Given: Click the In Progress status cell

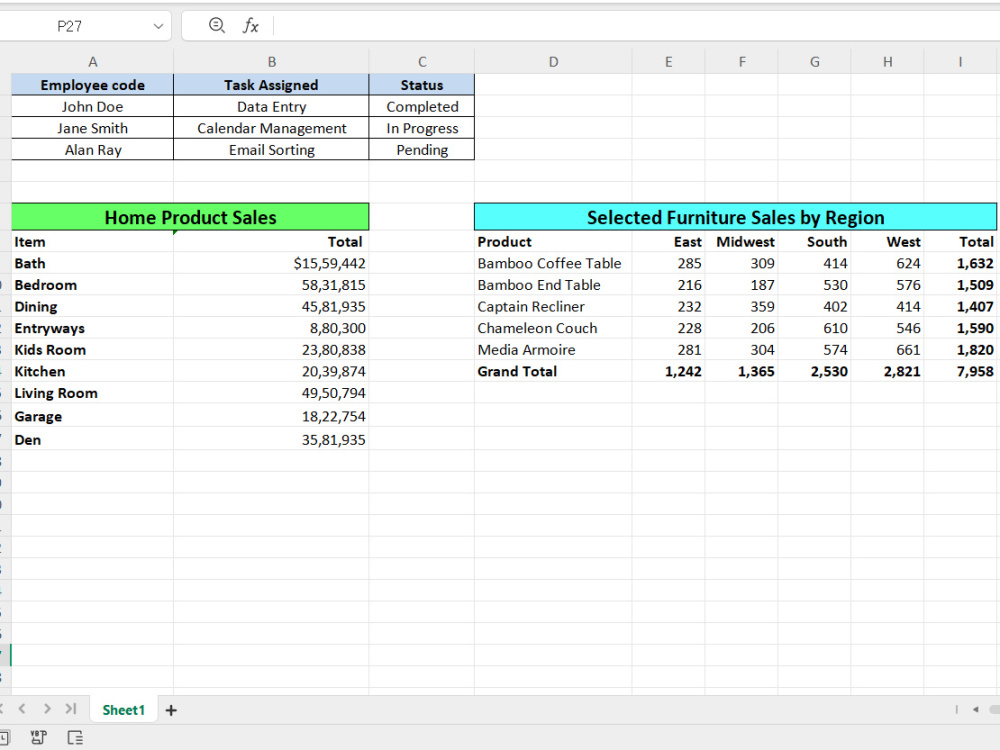Looking at the screenshot, I should pyautogui.click(x=422, y=128).
